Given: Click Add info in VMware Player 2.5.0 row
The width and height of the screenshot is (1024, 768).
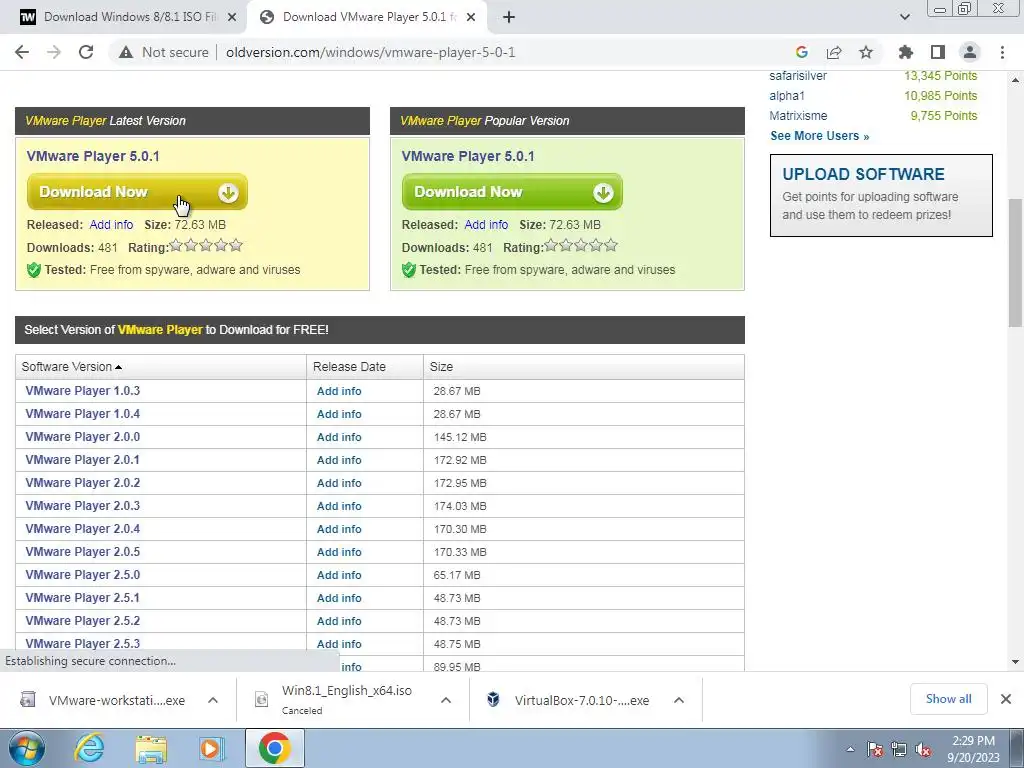Looking at the screenshot, I should pyautogui.click(x=339, y=575).
